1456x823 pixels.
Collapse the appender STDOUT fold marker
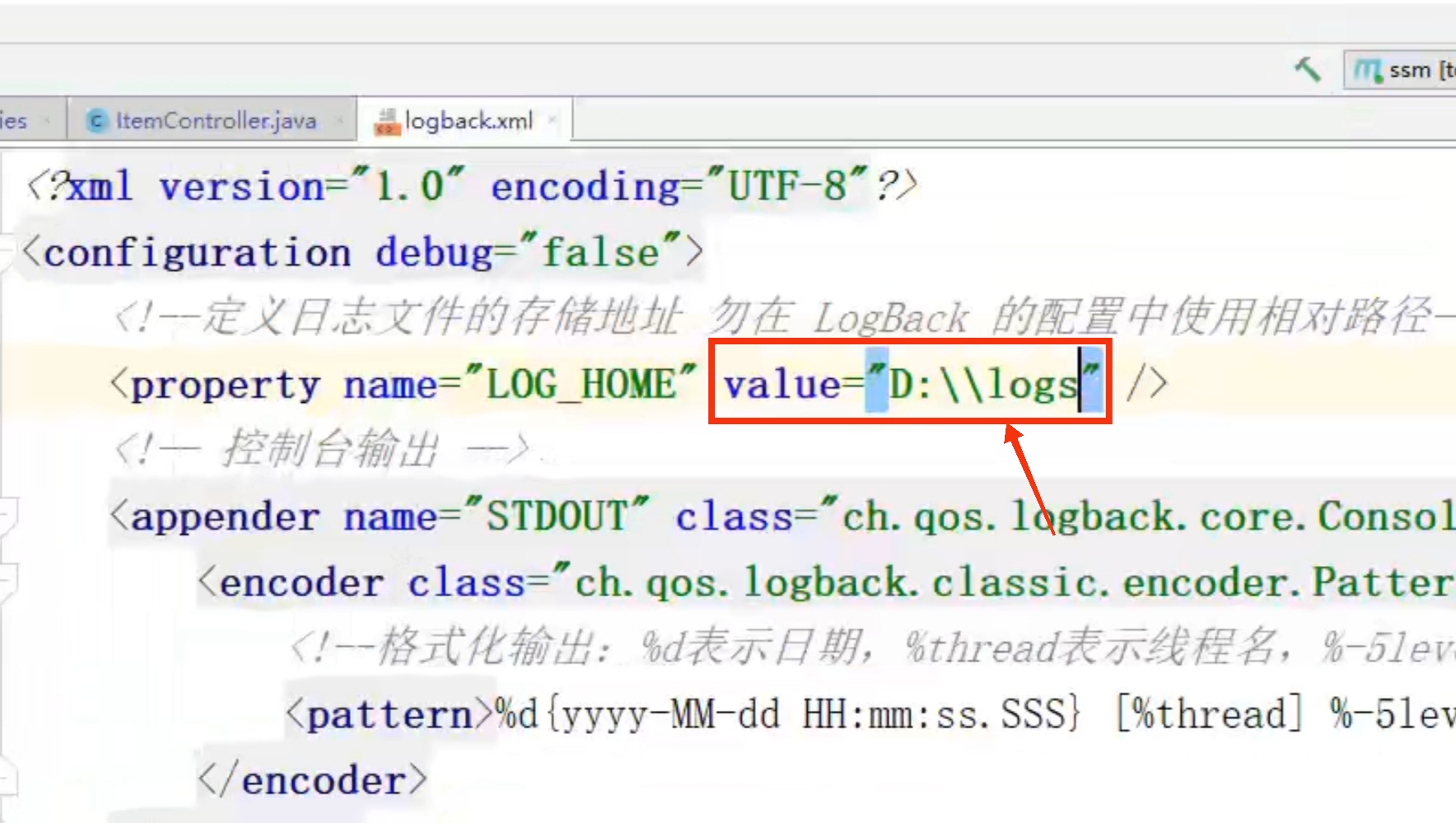tap(8, 516)
